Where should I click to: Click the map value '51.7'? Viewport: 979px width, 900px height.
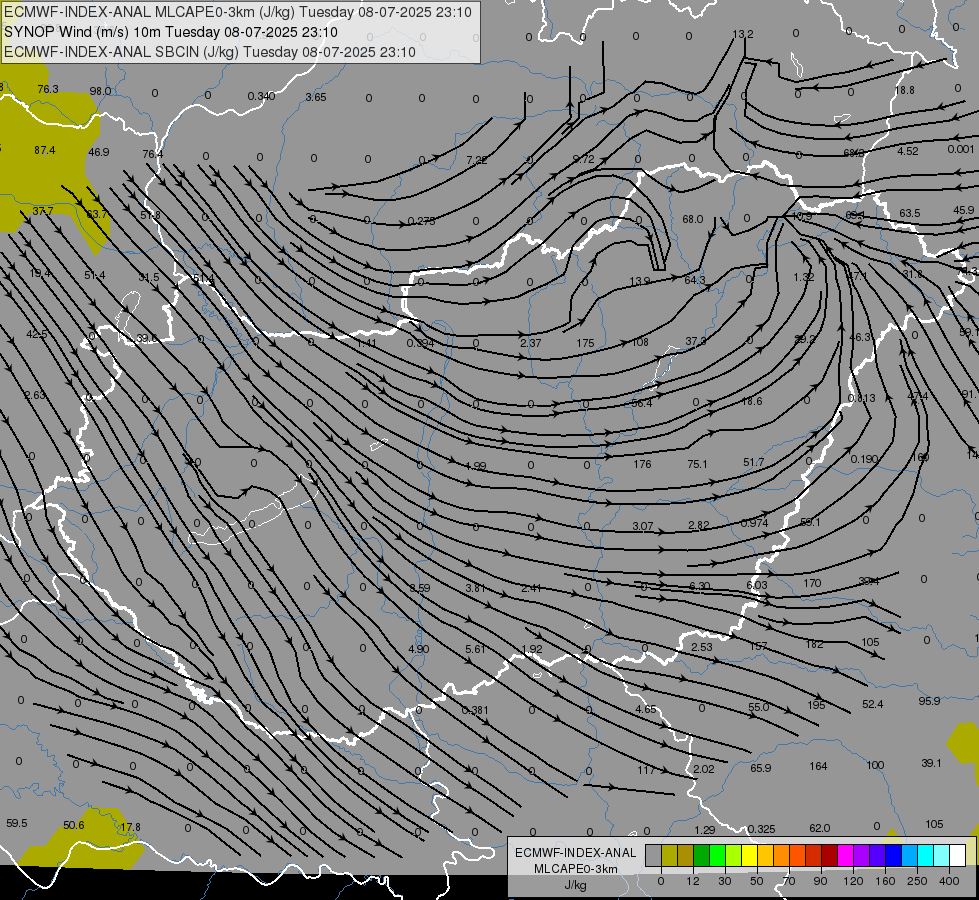754,462
